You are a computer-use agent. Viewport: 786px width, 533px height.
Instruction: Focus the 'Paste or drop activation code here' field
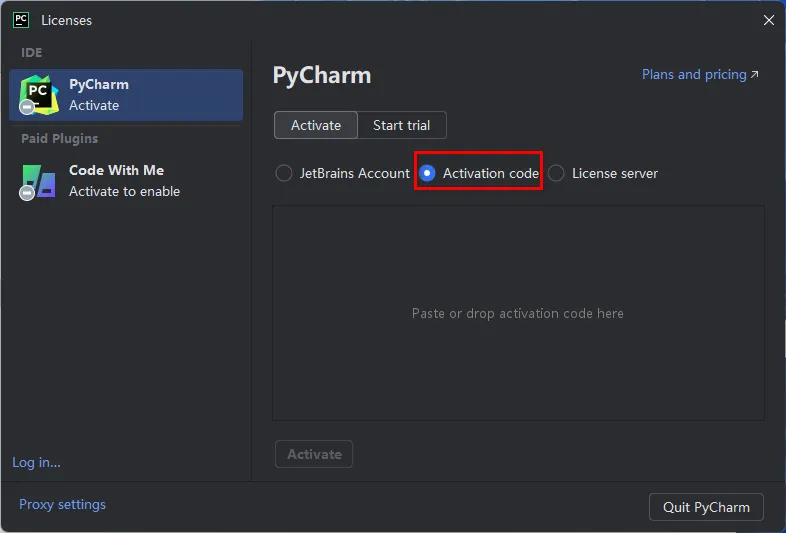pos(518,313)
